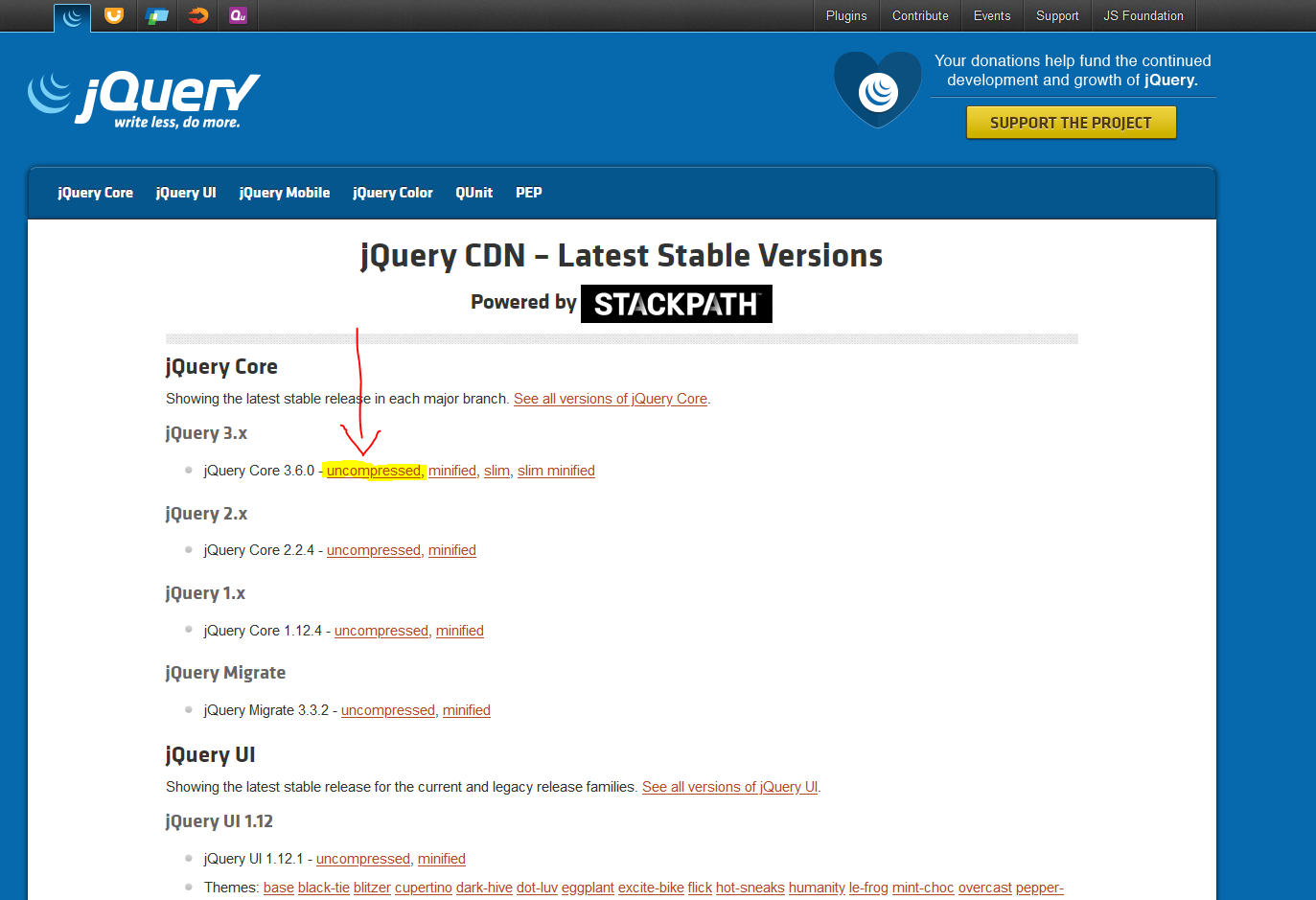This screenshot has width=1316, height=900.
Task: Go to jQuery Color in the navigation bar
Action: tap(393, 193)
